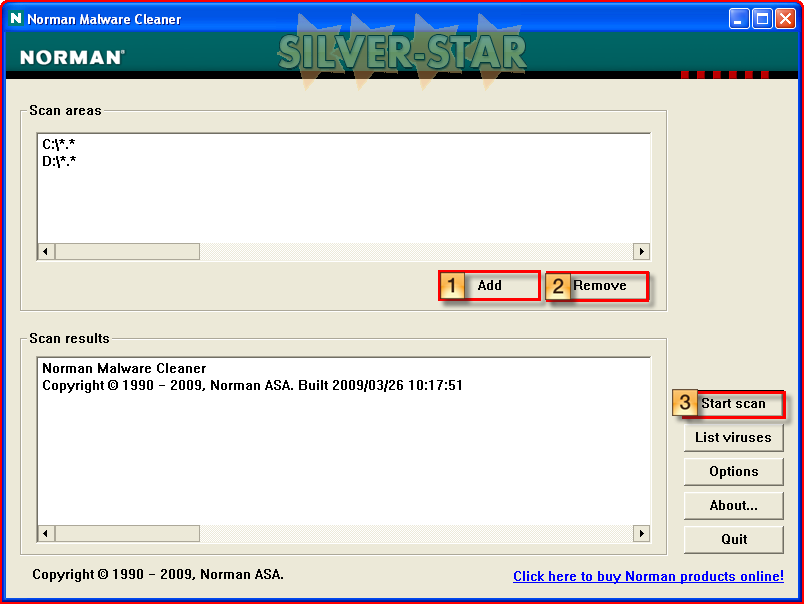
Task: Close the window with the red X
Action: 785,18
